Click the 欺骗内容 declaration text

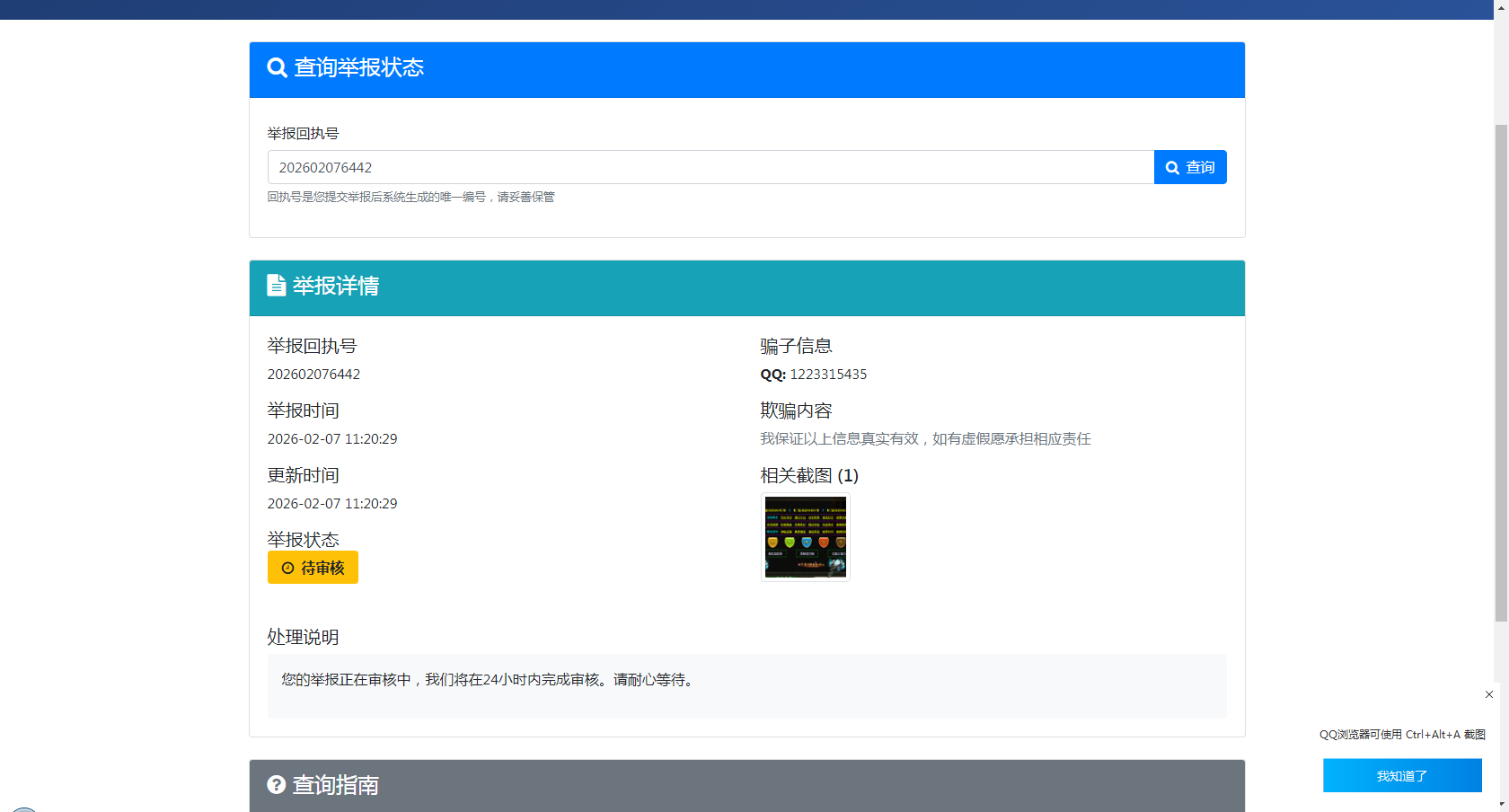click(925, 439)
